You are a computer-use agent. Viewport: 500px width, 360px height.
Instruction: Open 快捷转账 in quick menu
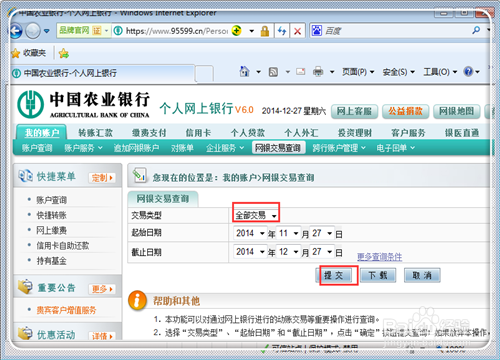51,215
